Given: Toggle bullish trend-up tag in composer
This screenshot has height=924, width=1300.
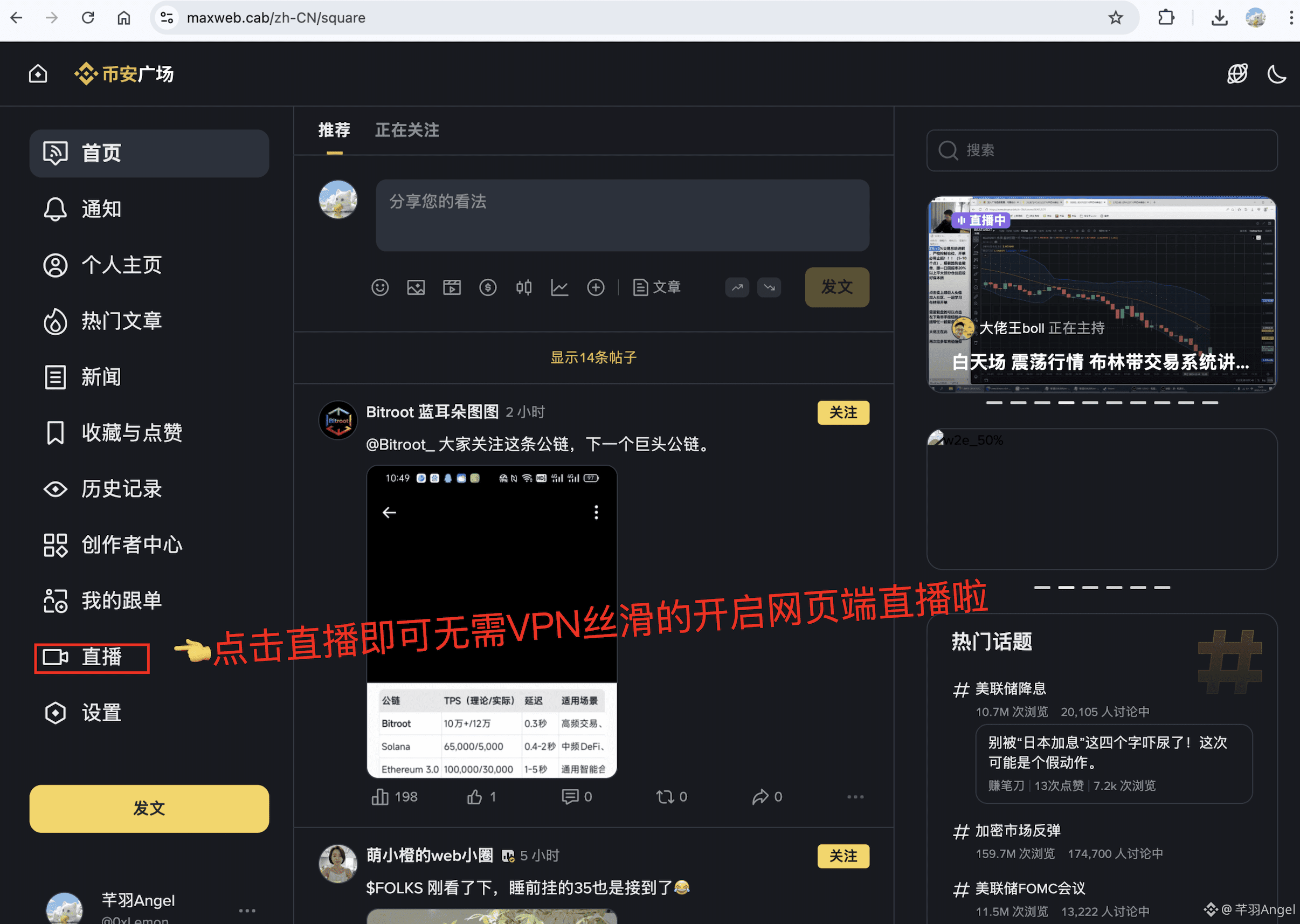Looking at the screenshot, I should (x=737, y=287).
